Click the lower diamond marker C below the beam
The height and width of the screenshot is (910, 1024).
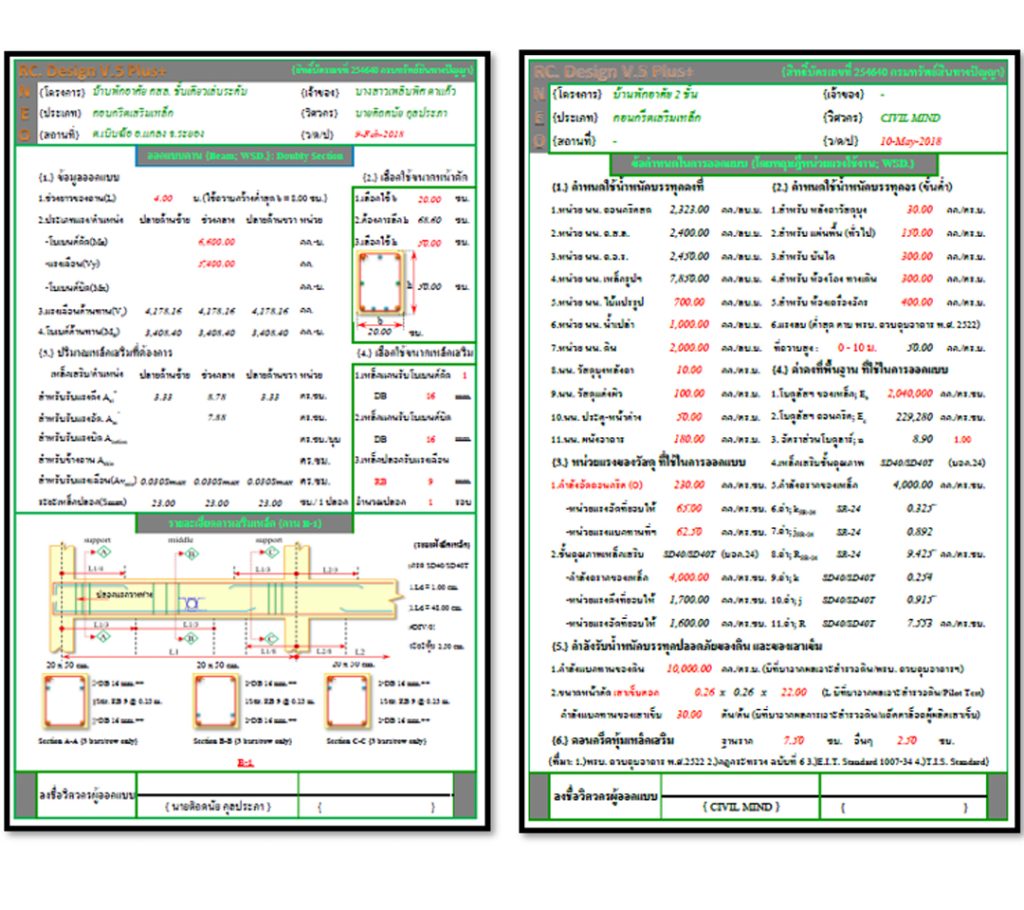272,638
